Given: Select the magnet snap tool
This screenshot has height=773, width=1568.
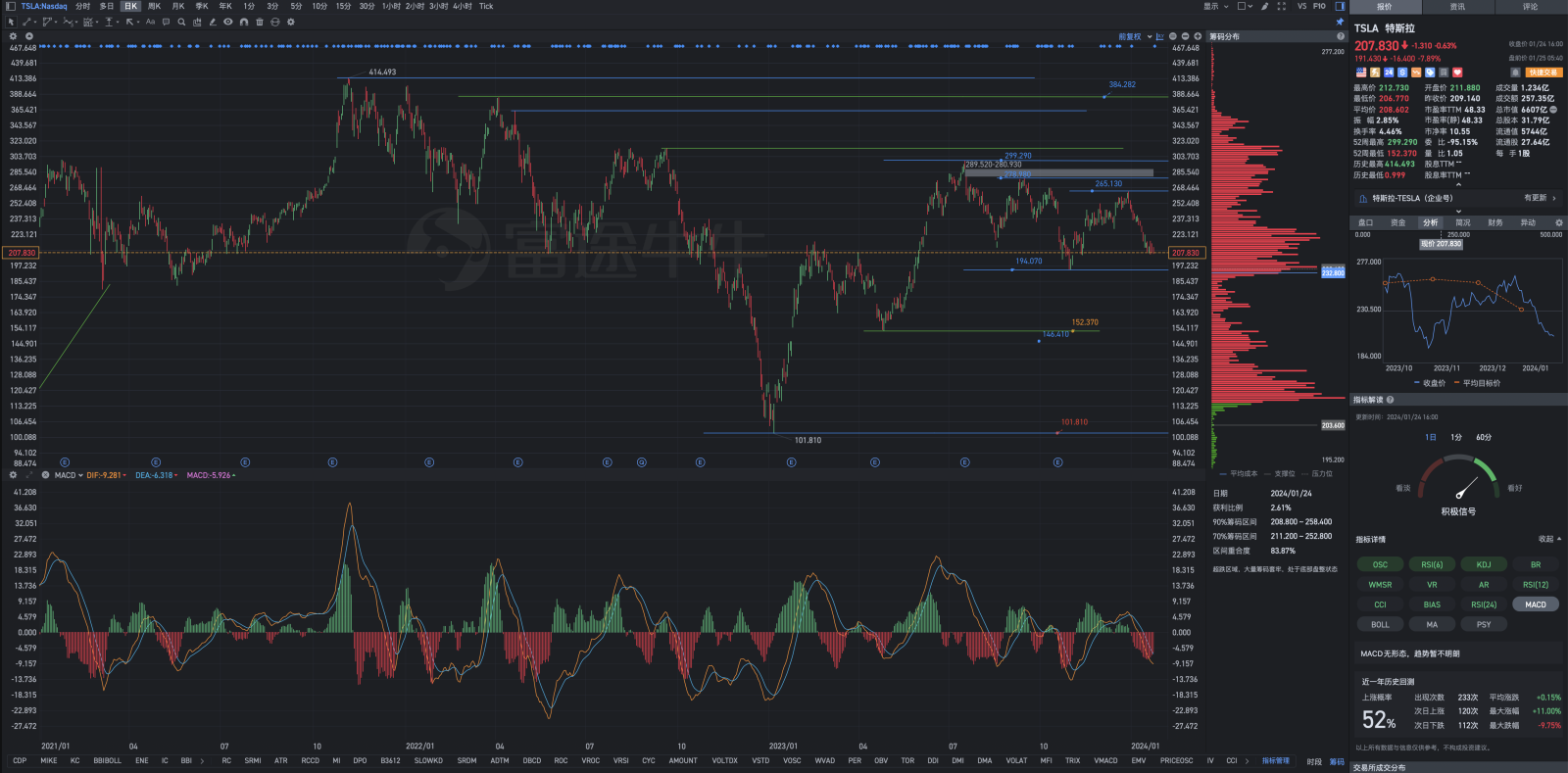Looking at the screenshot, I should pyautogui.click(x=244, y=22).
